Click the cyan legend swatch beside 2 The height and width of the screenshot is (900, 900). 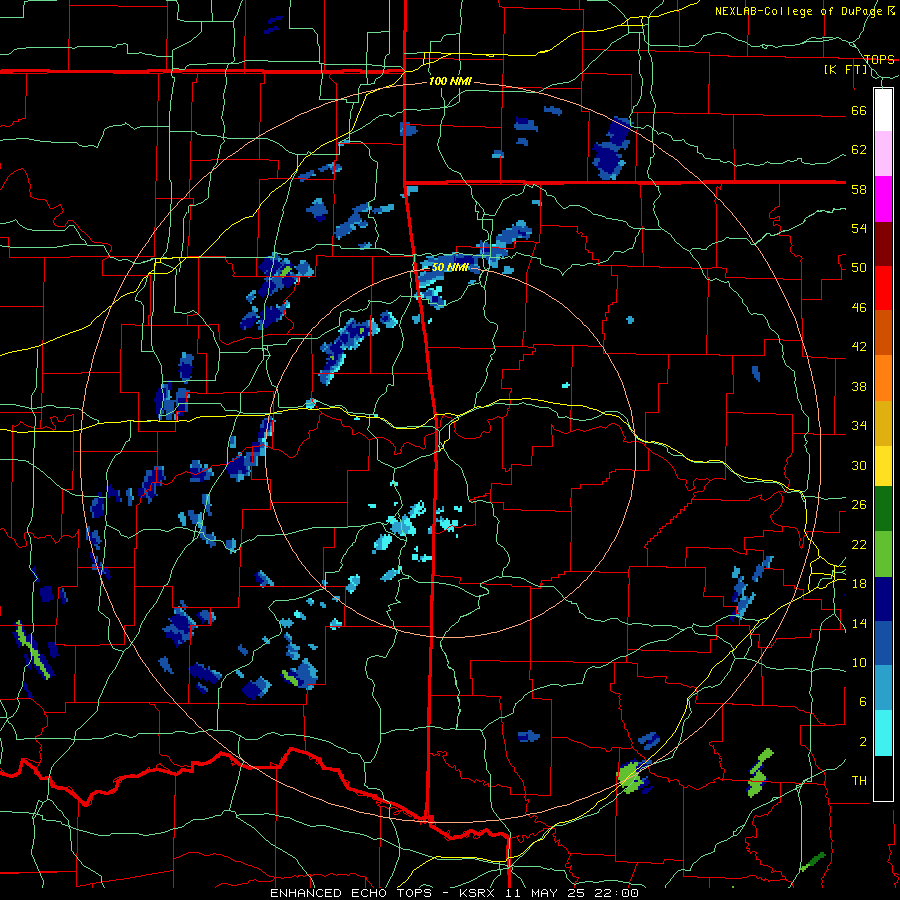[883, 733]
